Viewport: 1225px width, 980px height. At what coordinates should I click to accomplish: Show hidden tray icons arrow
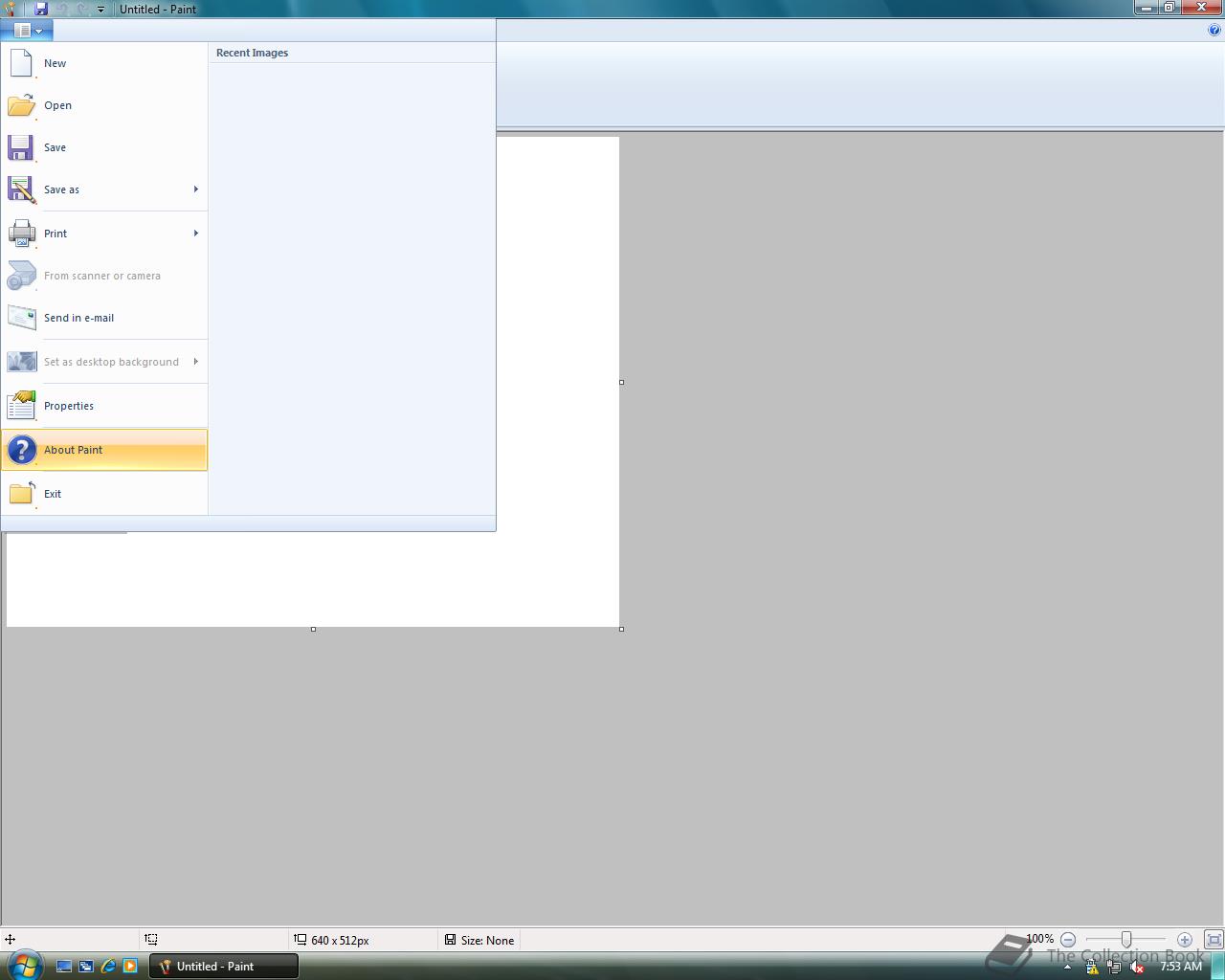tap(1068, 968)
